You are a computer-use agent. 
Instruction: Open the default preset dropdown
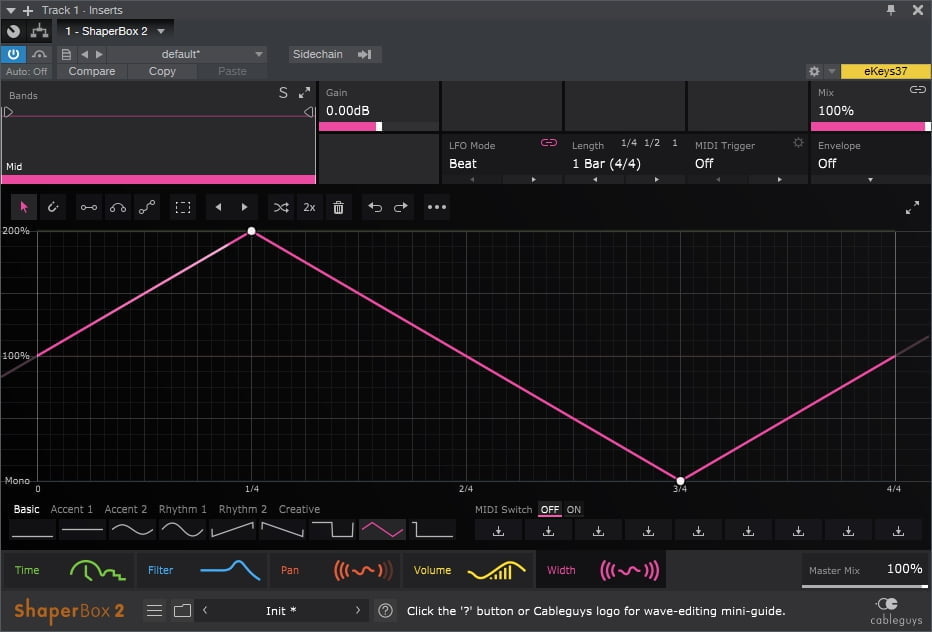point(259,54)
